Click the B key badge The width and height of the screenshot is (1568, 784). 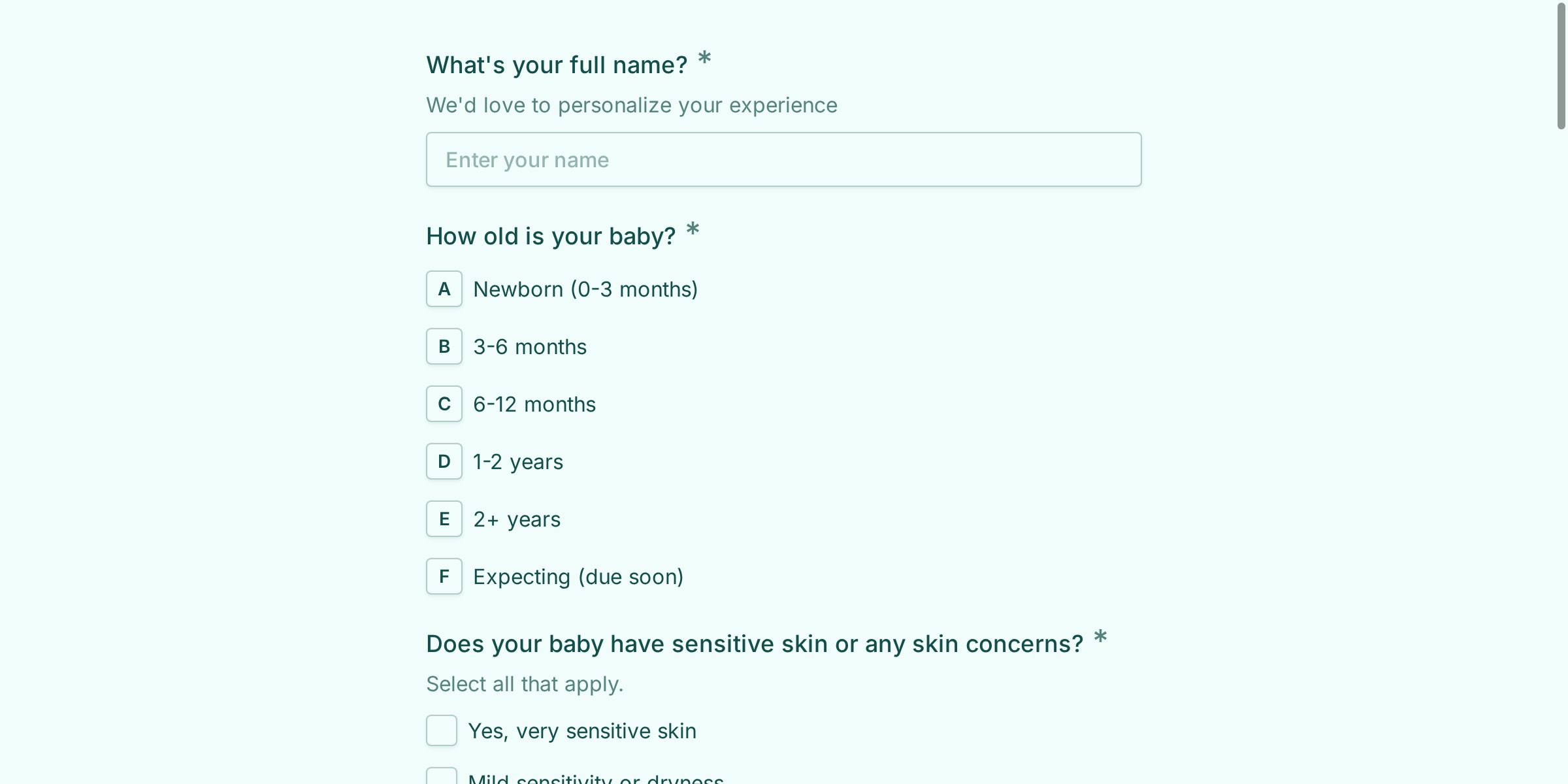[444, 346]
